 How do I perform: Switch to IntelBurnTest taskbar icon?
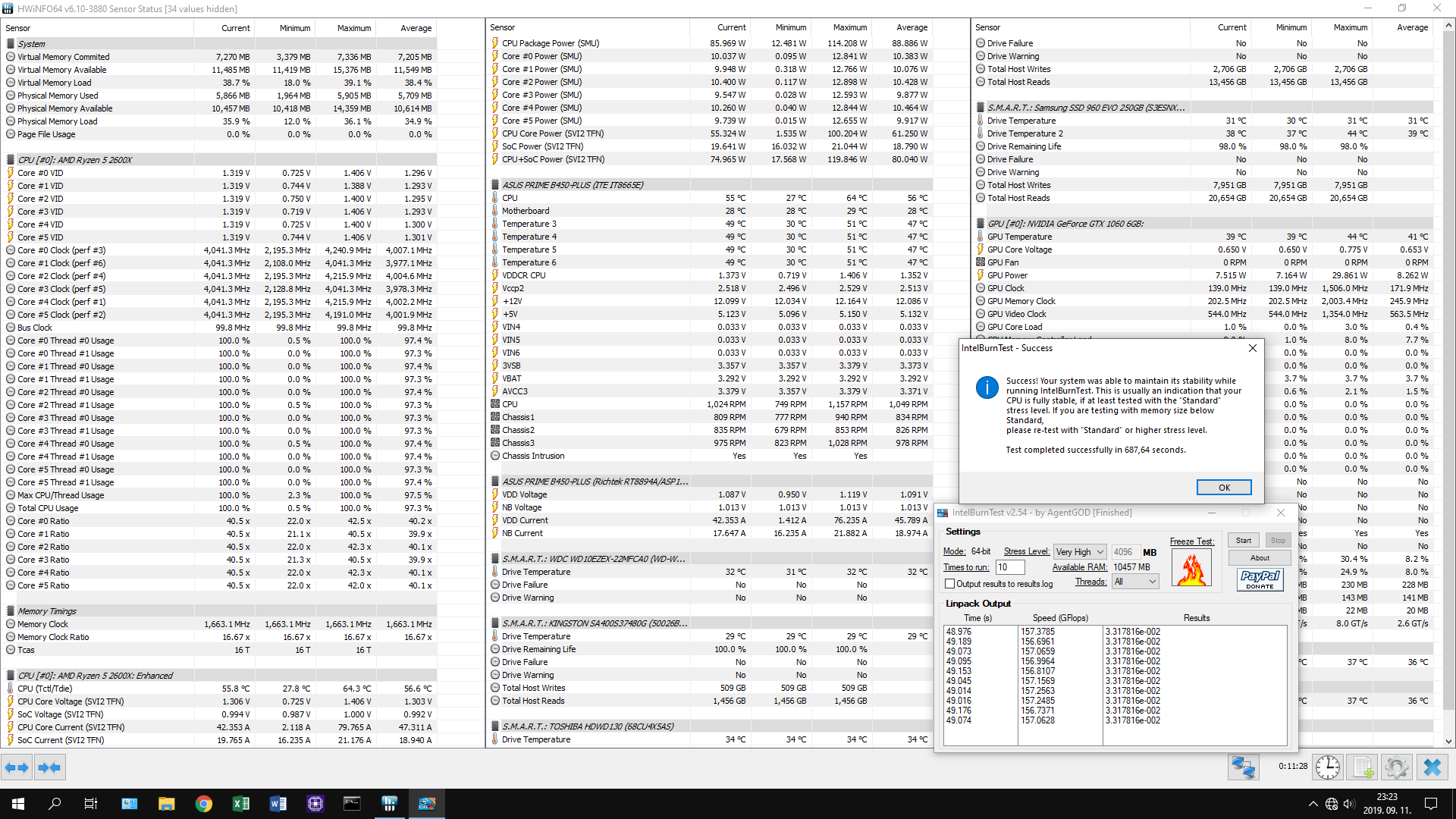tap(426, 804)
